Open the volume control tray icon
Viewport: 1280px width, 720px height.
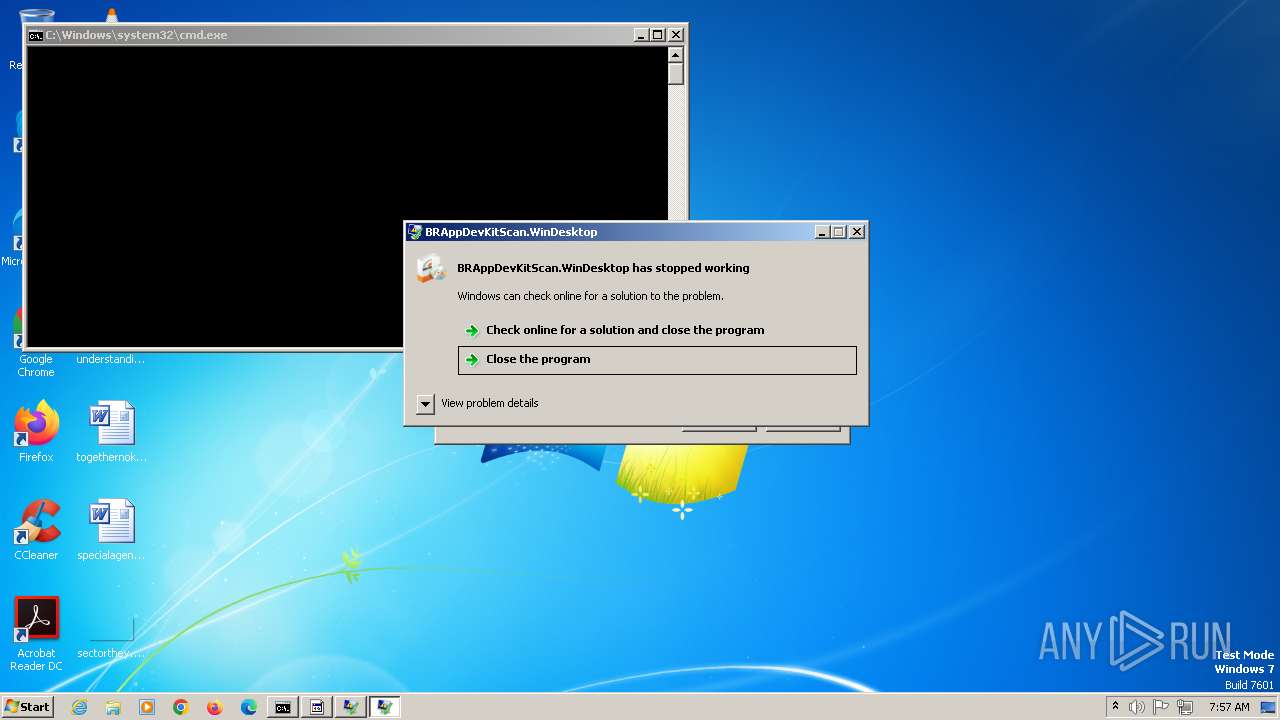pyautogui.click(x=1137, y=707)
